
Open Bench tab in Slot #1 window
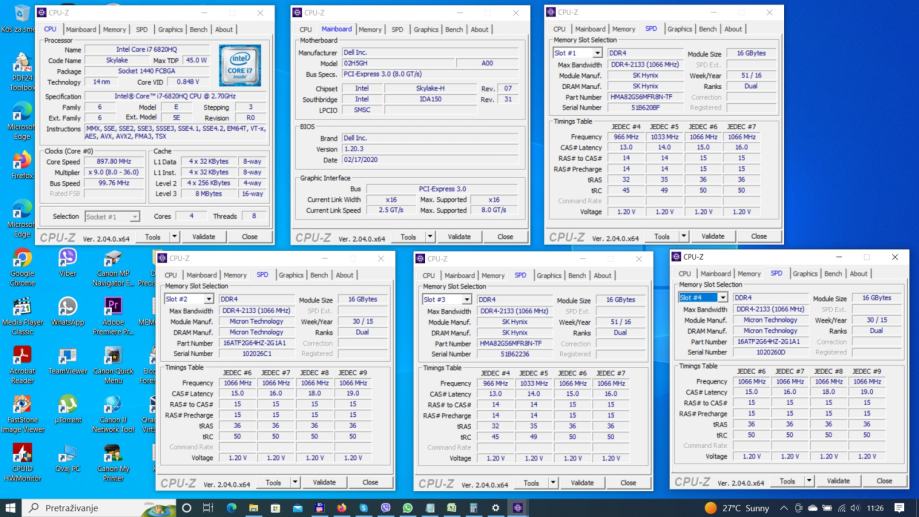coord(707,29)
